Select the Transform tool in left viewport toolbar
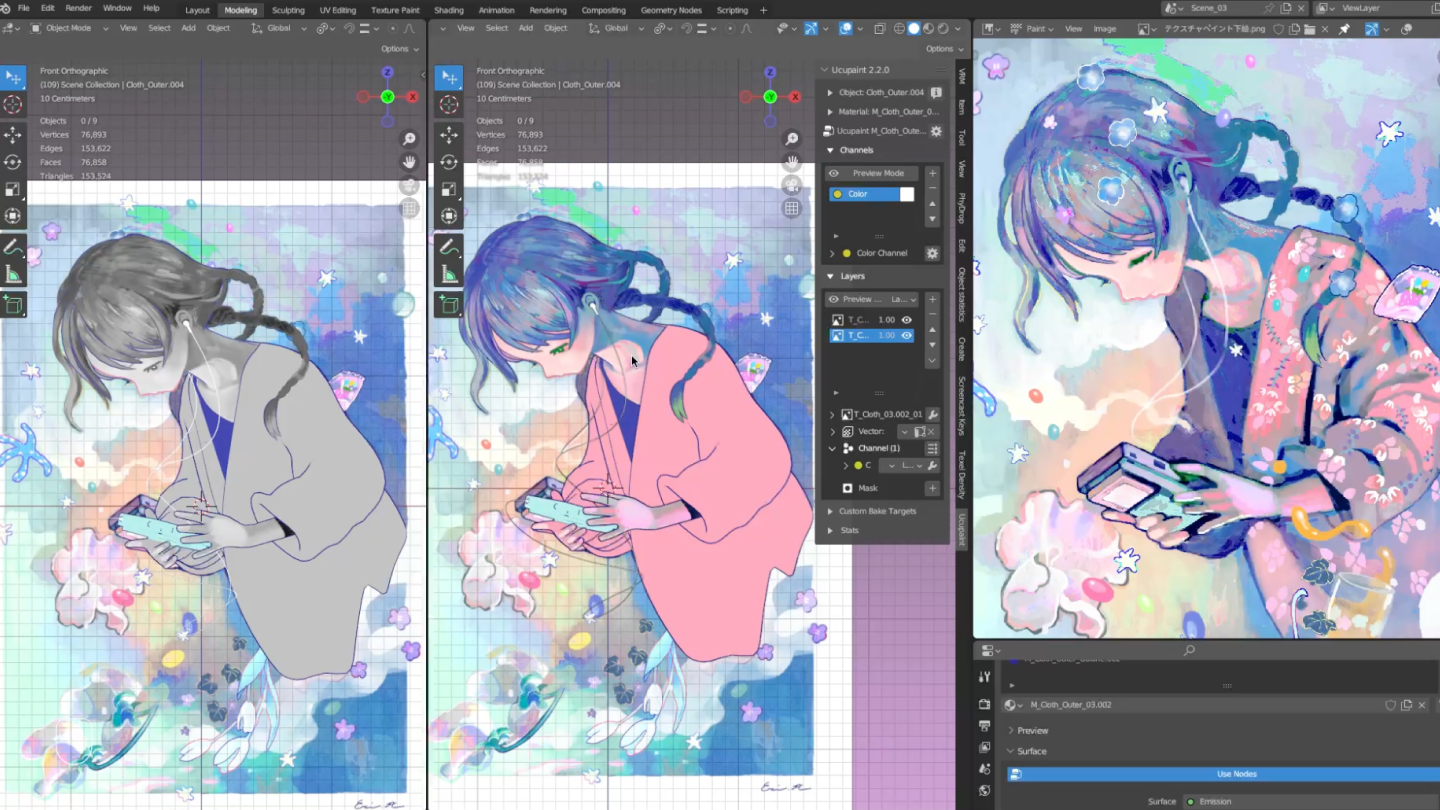Image resolution: width=1440 pixels, height=810 pixels. click(x=13, y=215)
